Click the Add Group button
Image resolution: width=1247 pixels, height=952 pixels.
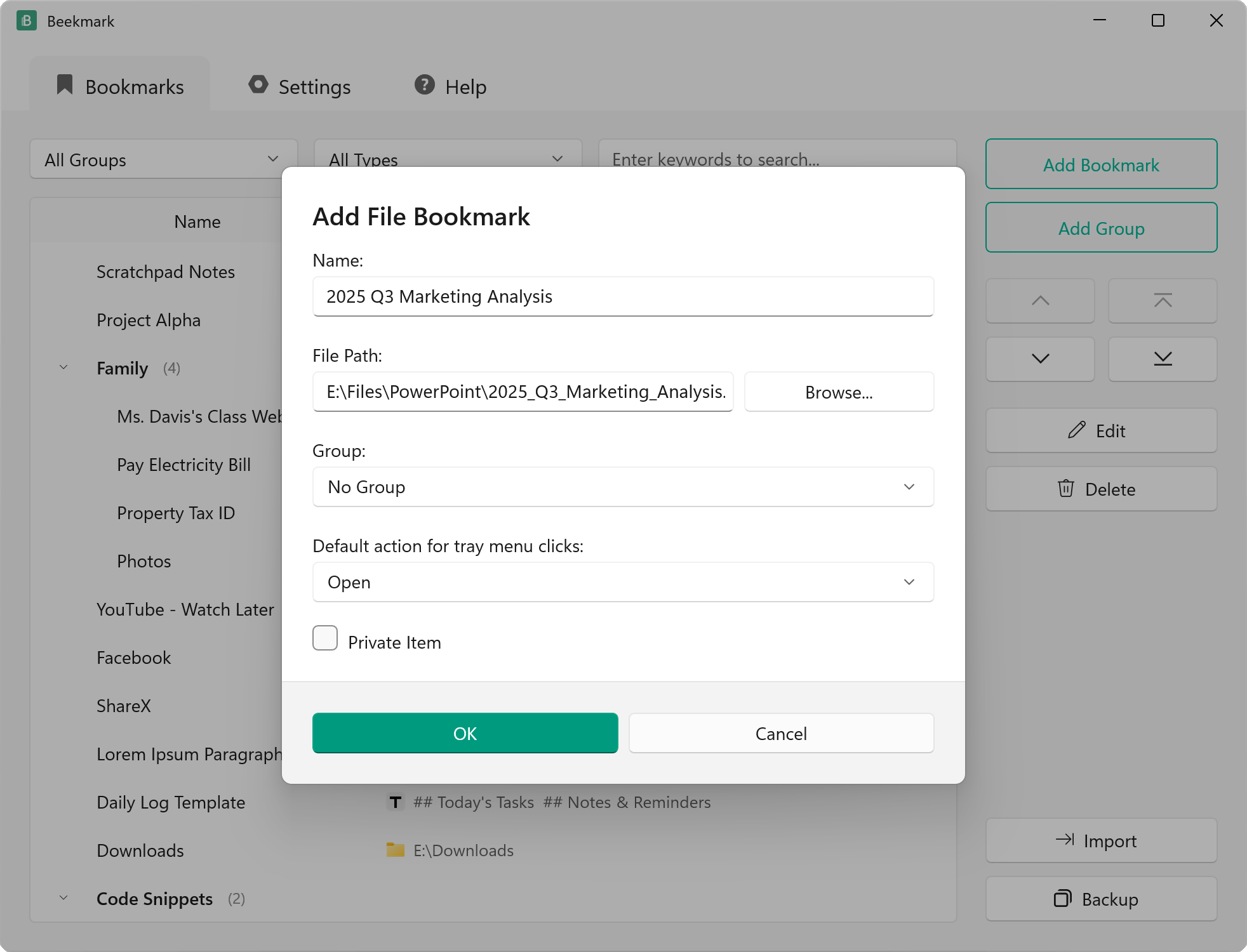(1101, 227)
